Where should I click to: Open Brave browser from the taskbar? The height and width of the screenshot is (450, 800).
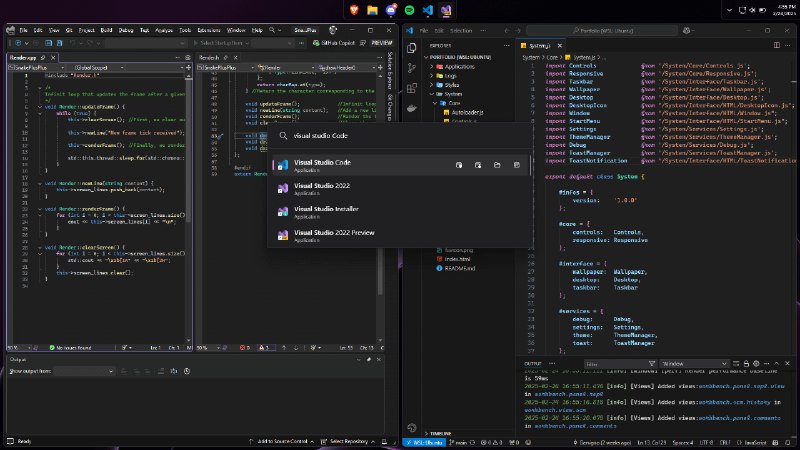click(x=354, y=10)
